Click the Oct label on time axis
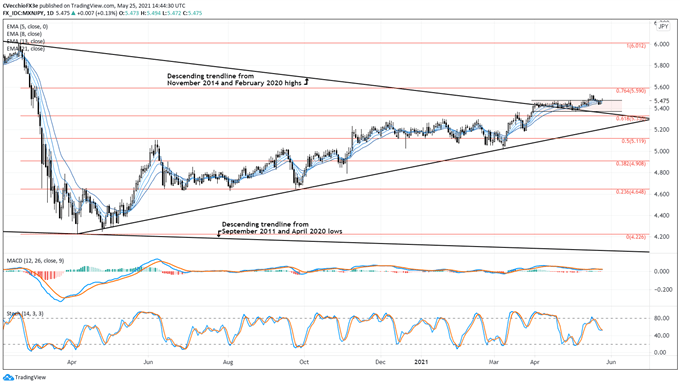The height and width of the screenshot is (385, 680). click(x=304, y=362)
